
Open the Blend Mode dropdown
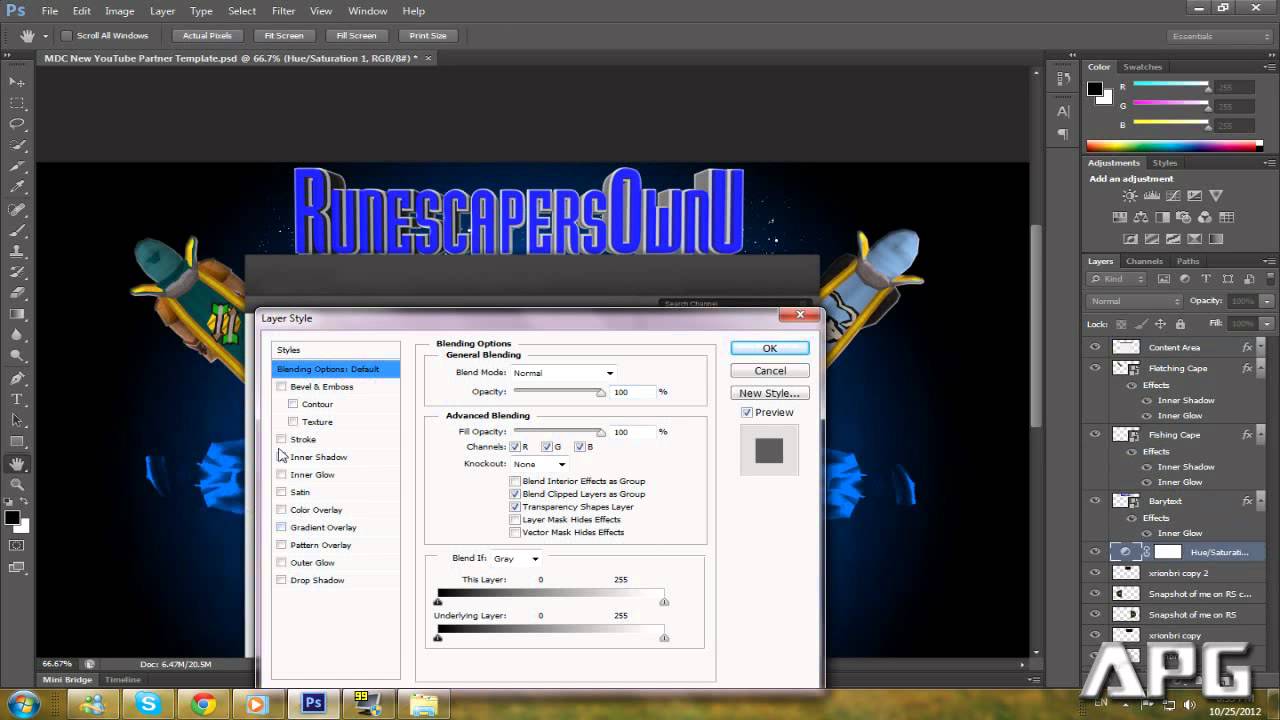point(563,373)
